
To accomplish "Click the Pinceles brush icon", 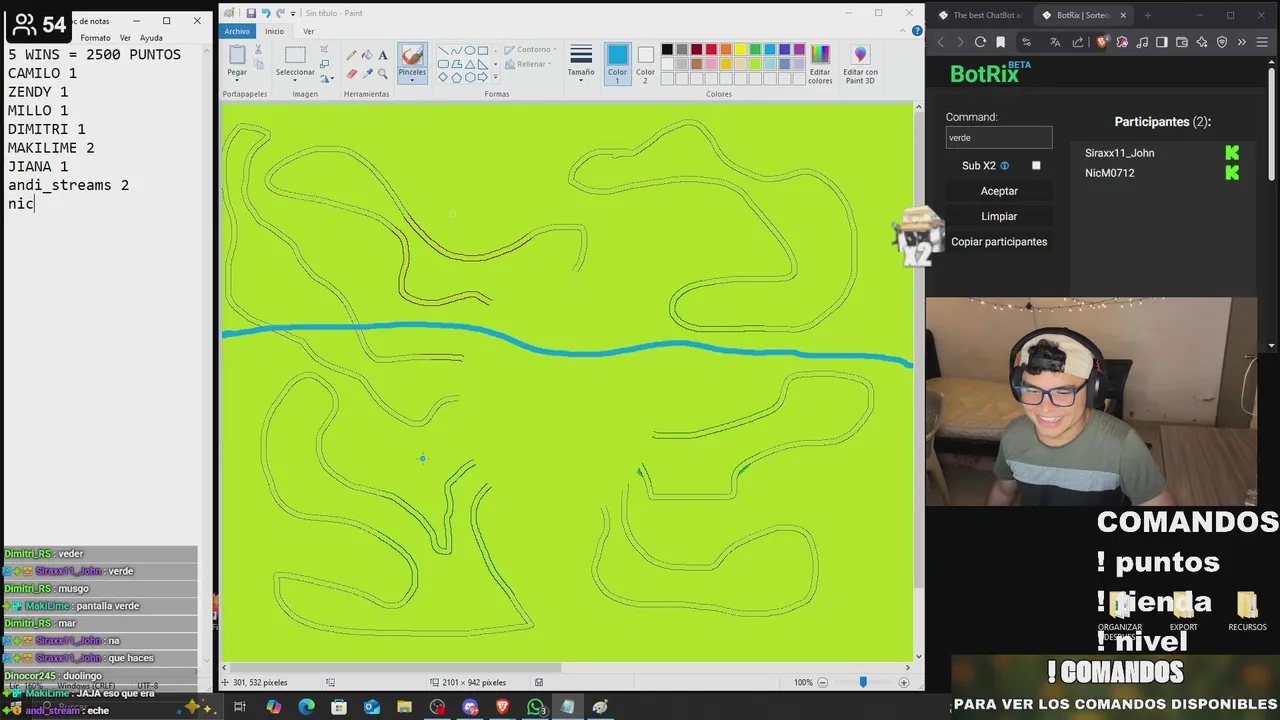I will tap(412, 55).
